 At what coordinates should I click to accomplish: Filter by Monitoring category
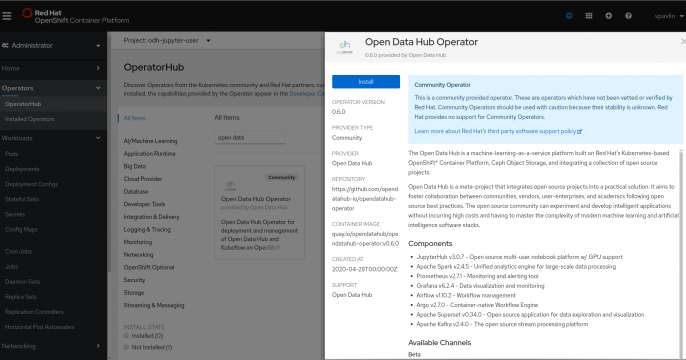click(138, 242)
